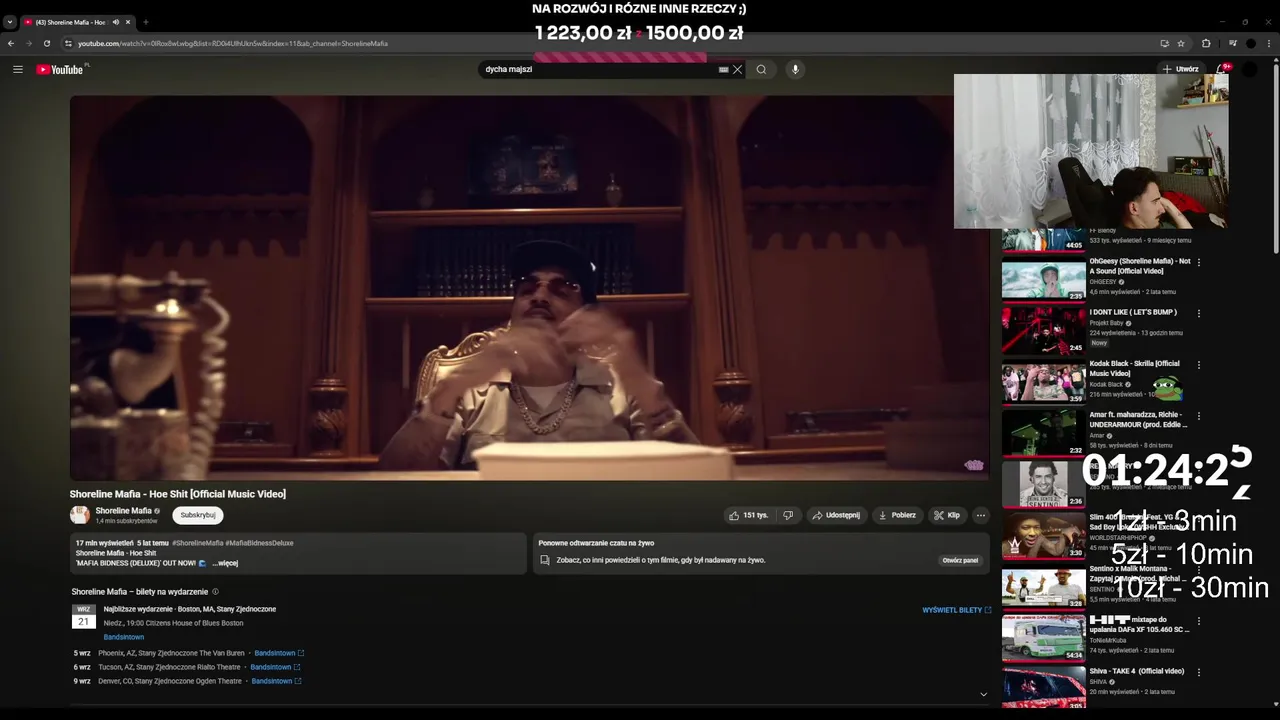Screen dimensions: 1280x720
Task: Dislike the video with thumbs down
Action: pos(788,515)
